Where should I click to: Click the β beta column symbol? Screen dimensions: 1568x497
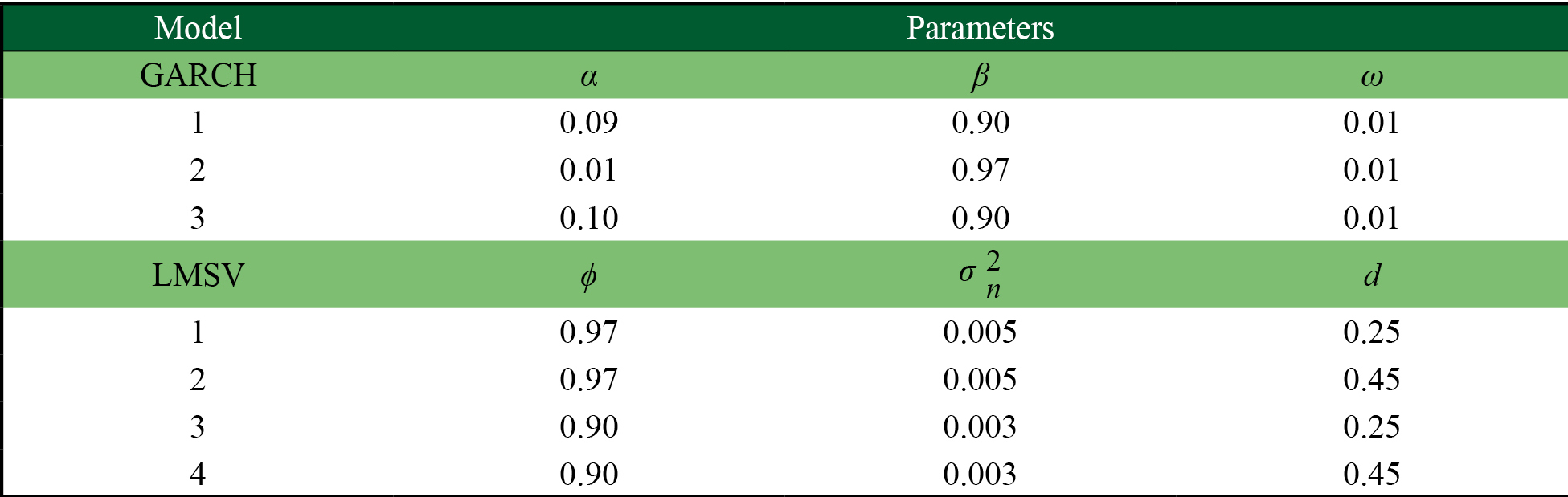(980, 76)
